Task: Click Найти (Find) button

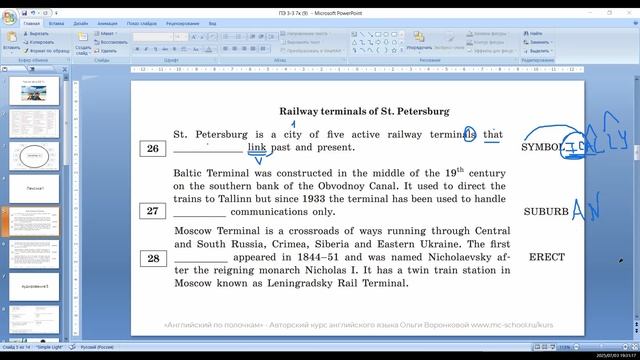Action: [x=533, y=33]
